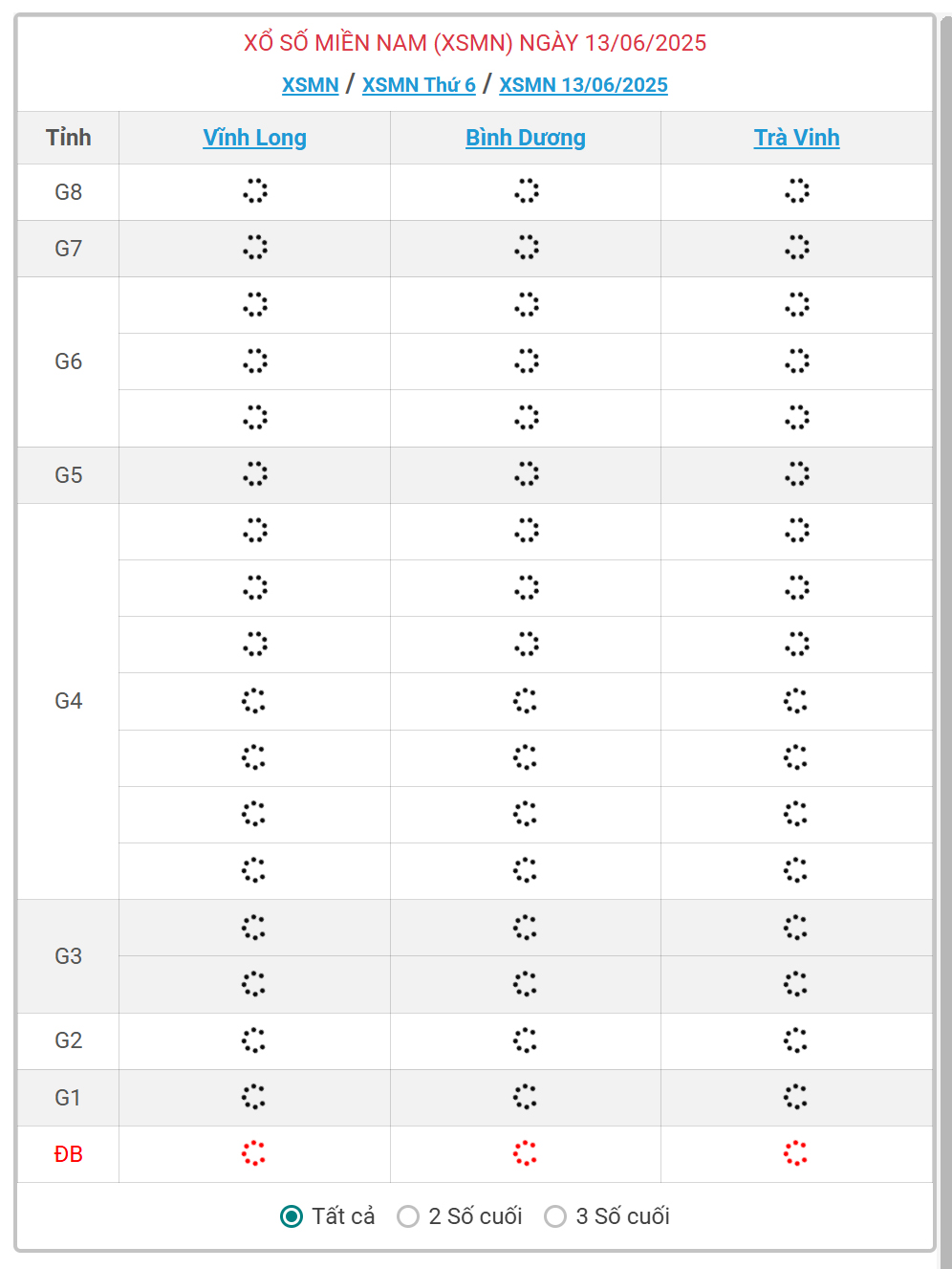
Task: Click the page title XỔ SỐ MIỀN NAM heading
Action: 475,43
